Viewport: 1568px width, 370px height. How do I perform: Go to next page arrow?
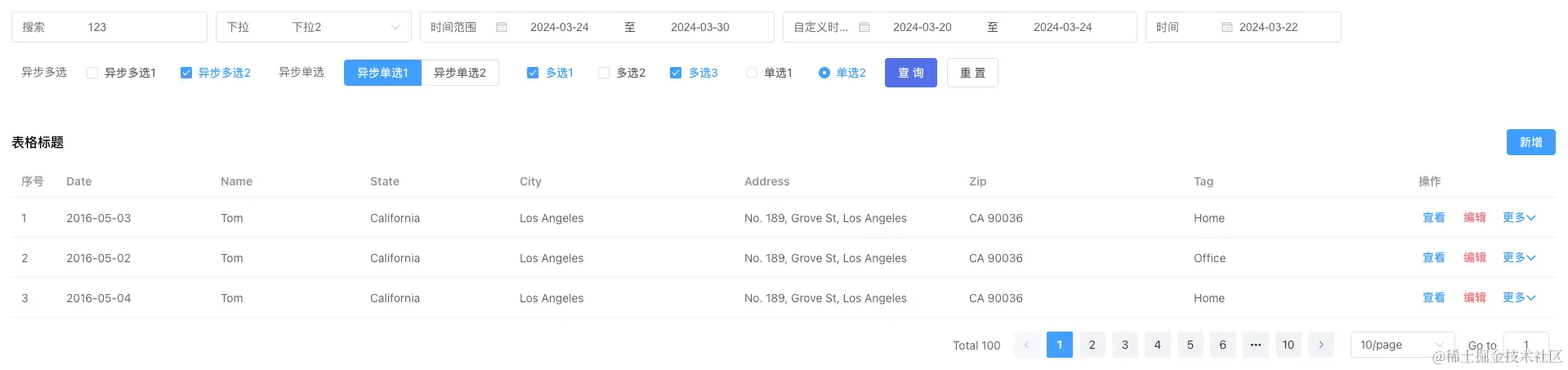[1321, 345]
